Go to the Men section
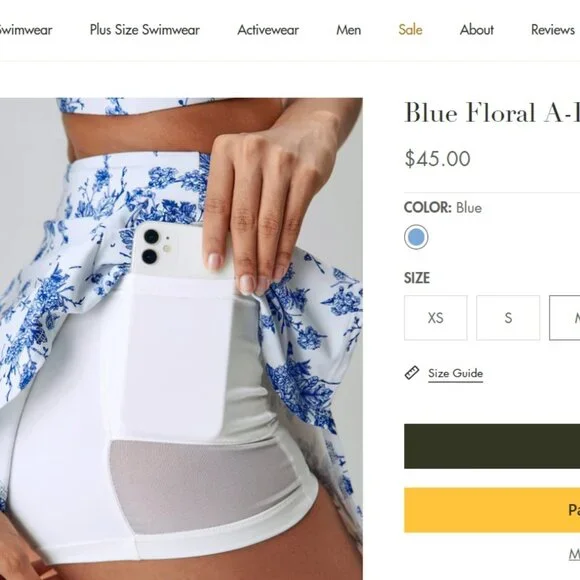The height and width of the screenshot is (580, 580). 348,30
